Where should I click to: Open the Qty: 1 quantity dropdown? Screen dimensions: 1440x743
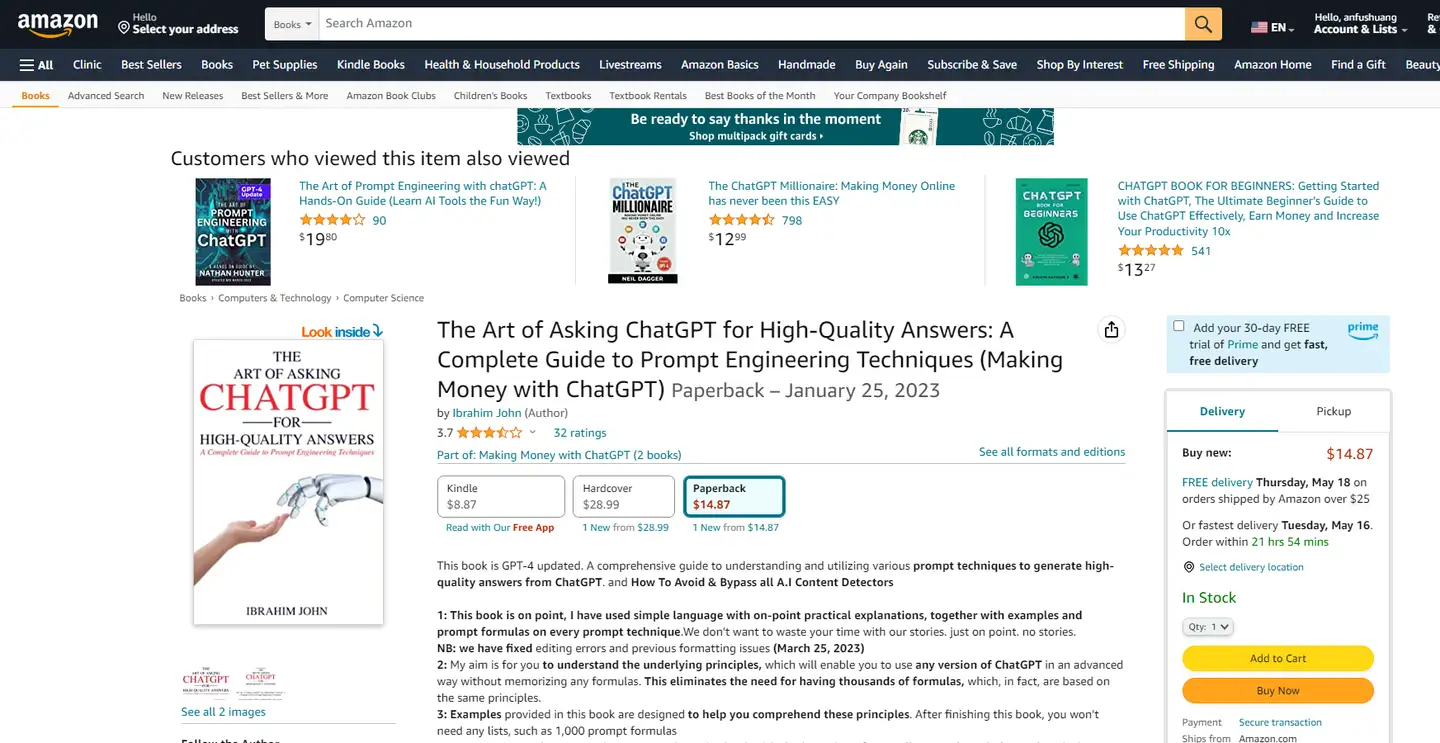click(1208, 627)
